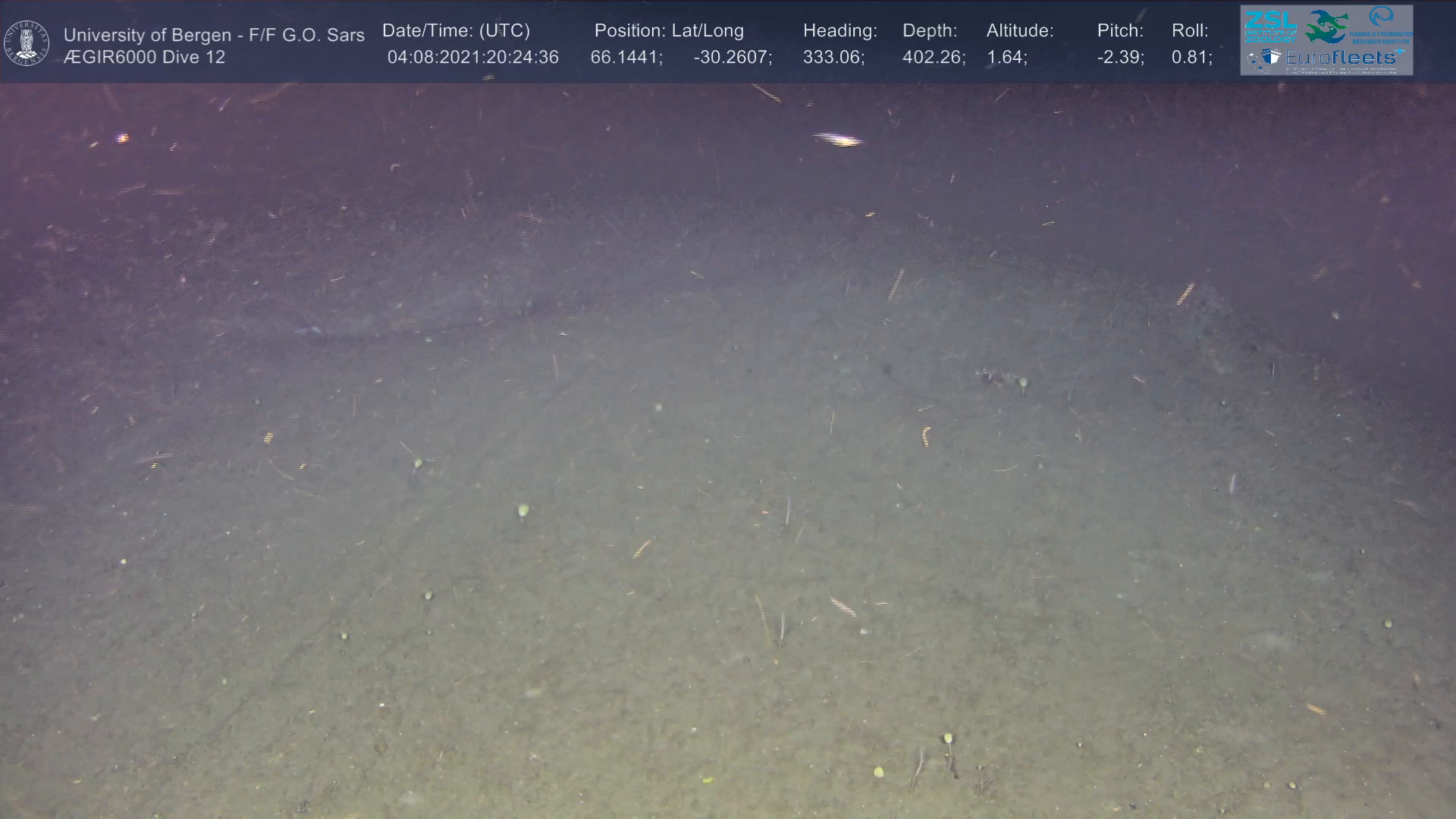Click the Roll value 0.81
Image resolution: width=1456 pixels, height=819 pixels.
coord(1191,58)
